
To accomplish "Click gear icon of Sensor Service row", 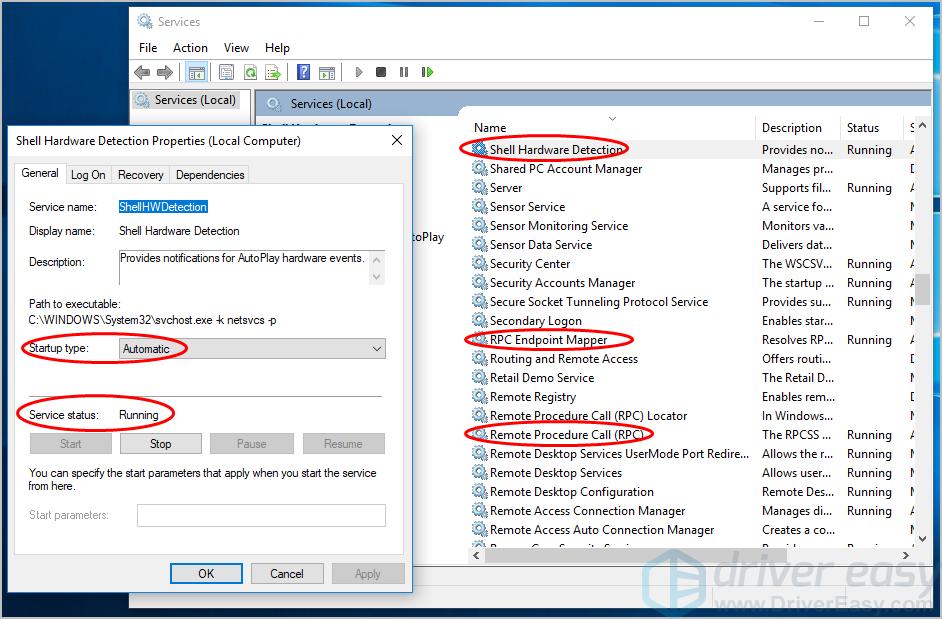I will coord(479,206).
